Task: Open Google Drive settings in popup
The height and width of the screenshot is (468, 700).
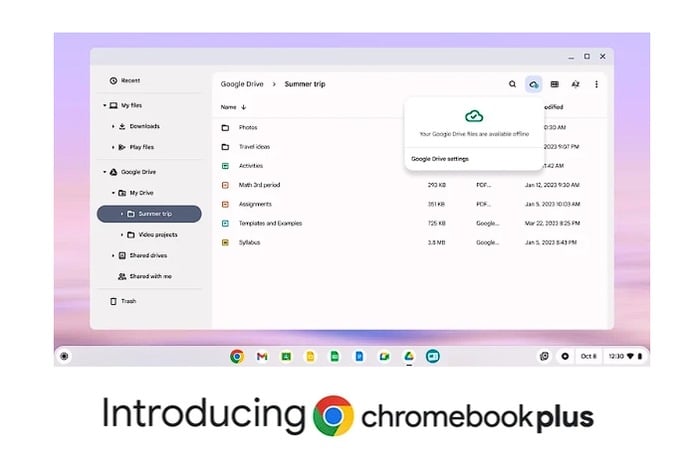Action: (x=440, y=159)
